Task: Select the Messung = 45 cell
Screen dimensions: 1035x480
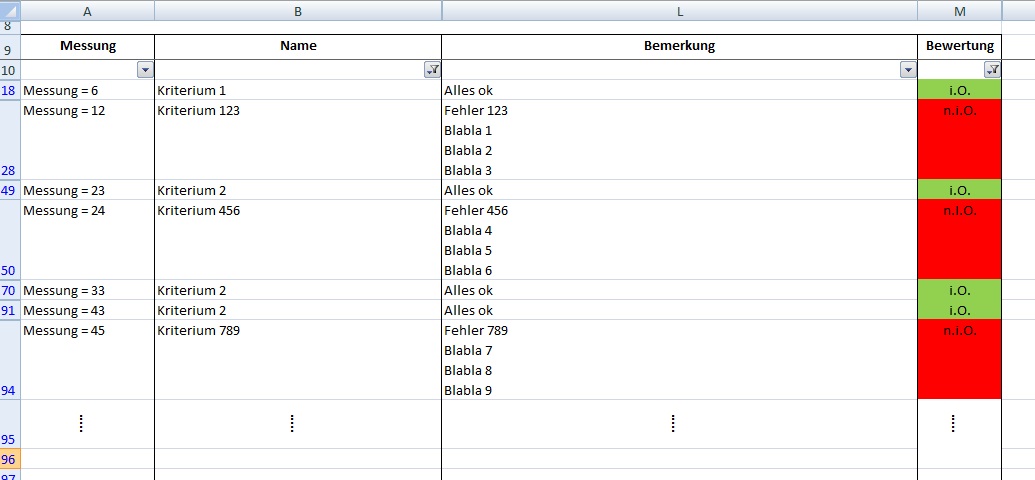Action: click(x=88, y=360)
